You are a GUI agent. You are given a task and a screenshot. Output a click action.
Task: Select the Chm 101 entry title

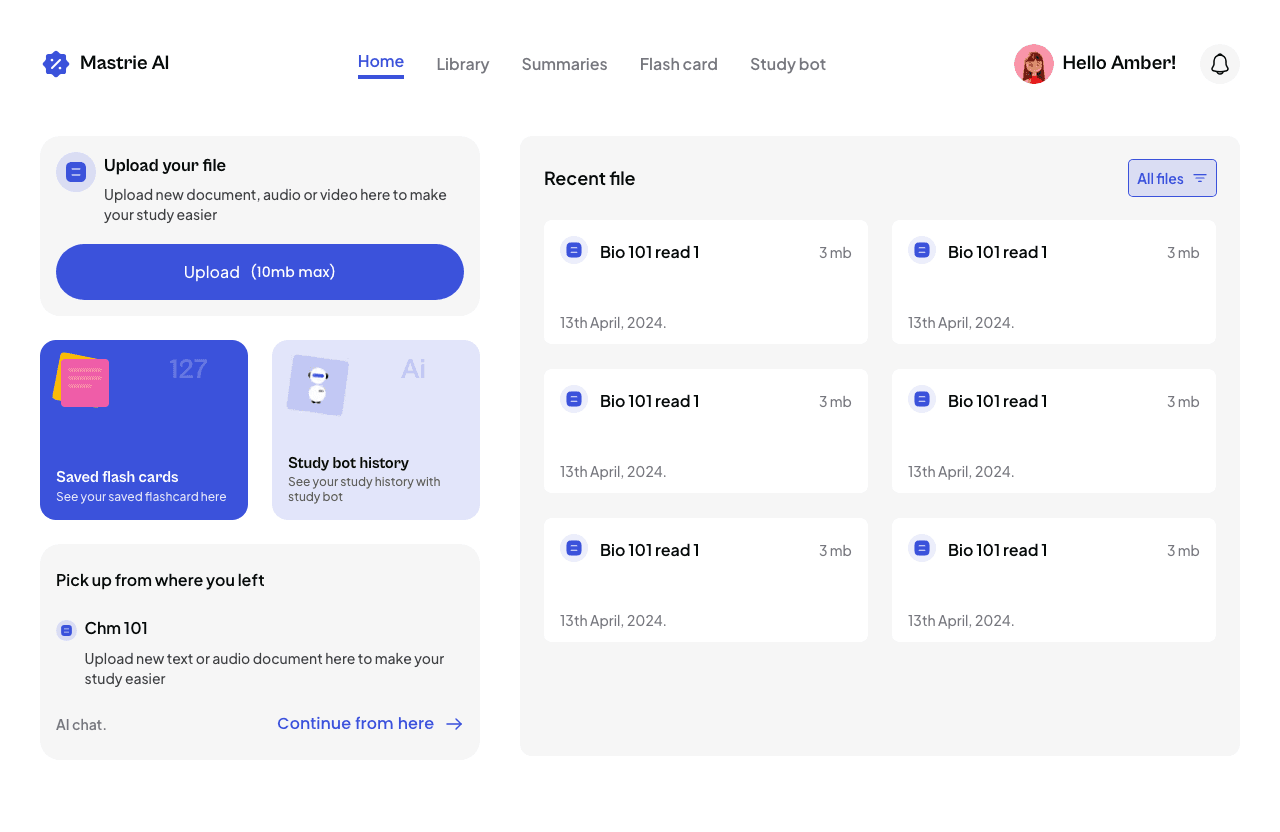click(116, 628)
